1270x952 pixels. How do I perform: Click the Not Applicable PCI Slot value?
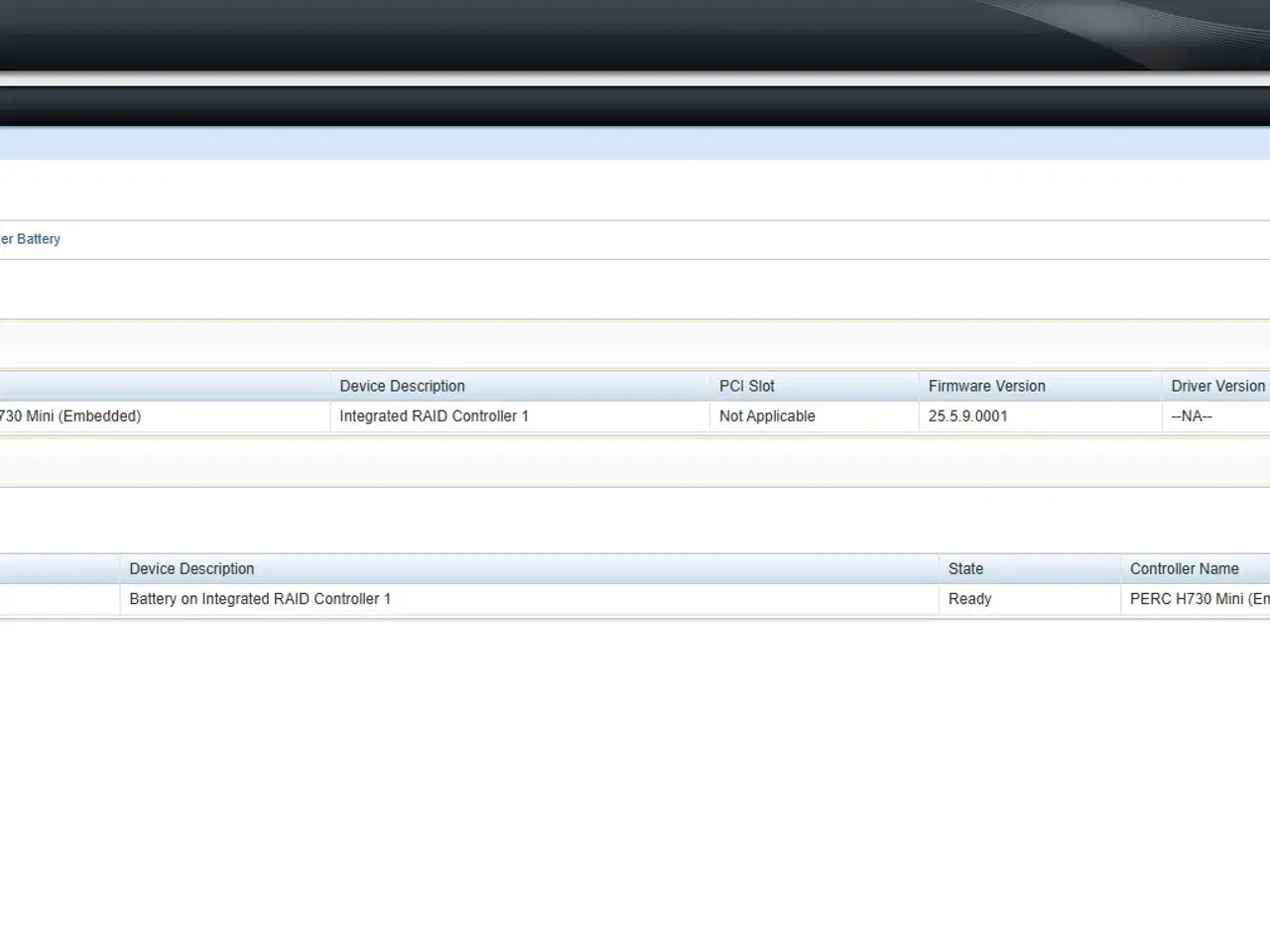pyautogui.click(x=766, y=416)
